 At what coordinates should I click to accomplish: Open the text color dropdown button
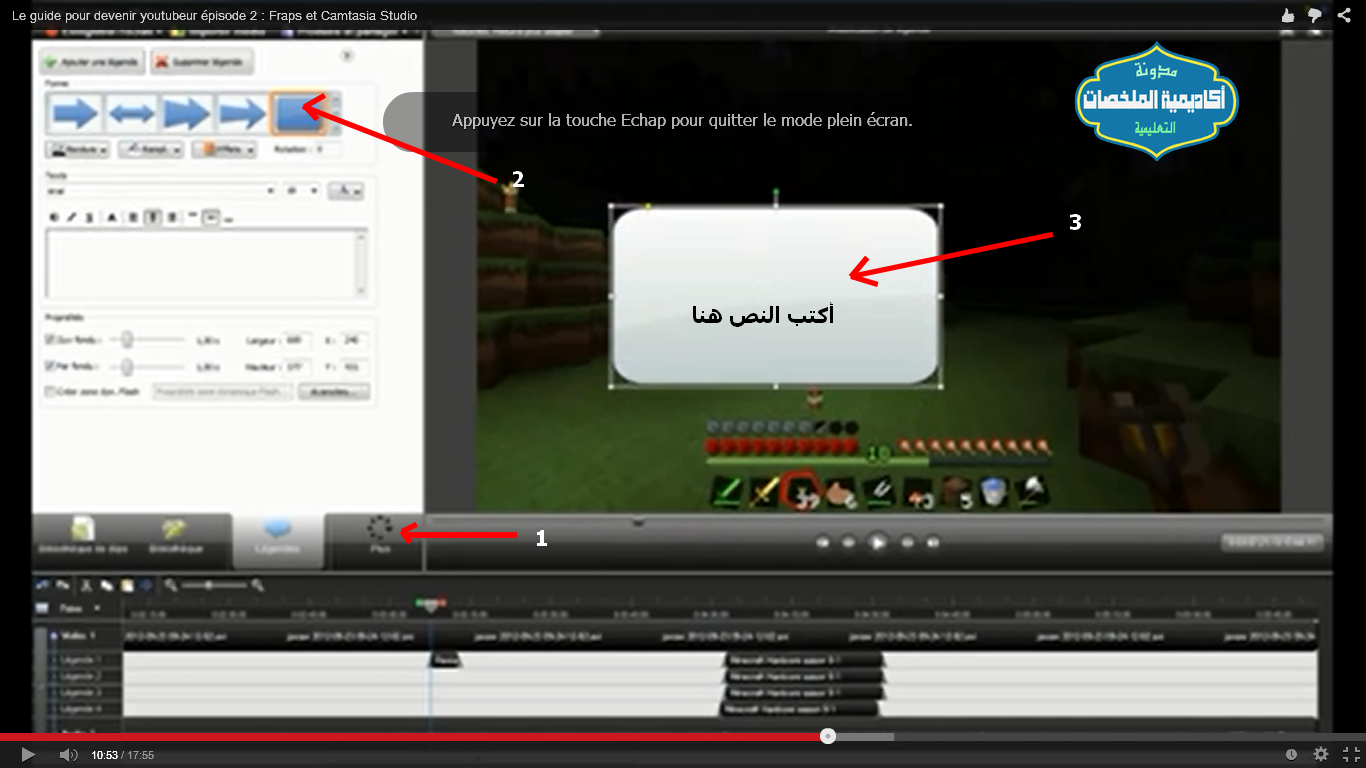(345, 191)
